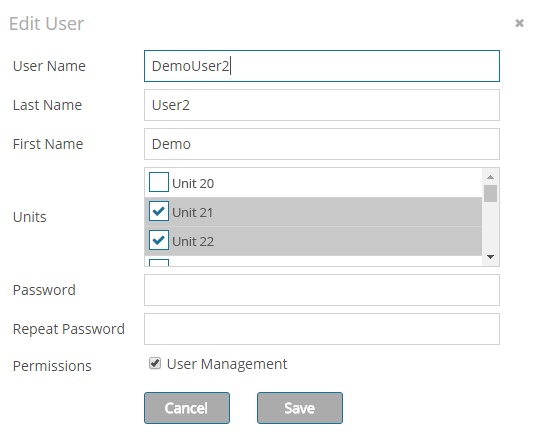Select the Unit 22 list row

313,241
